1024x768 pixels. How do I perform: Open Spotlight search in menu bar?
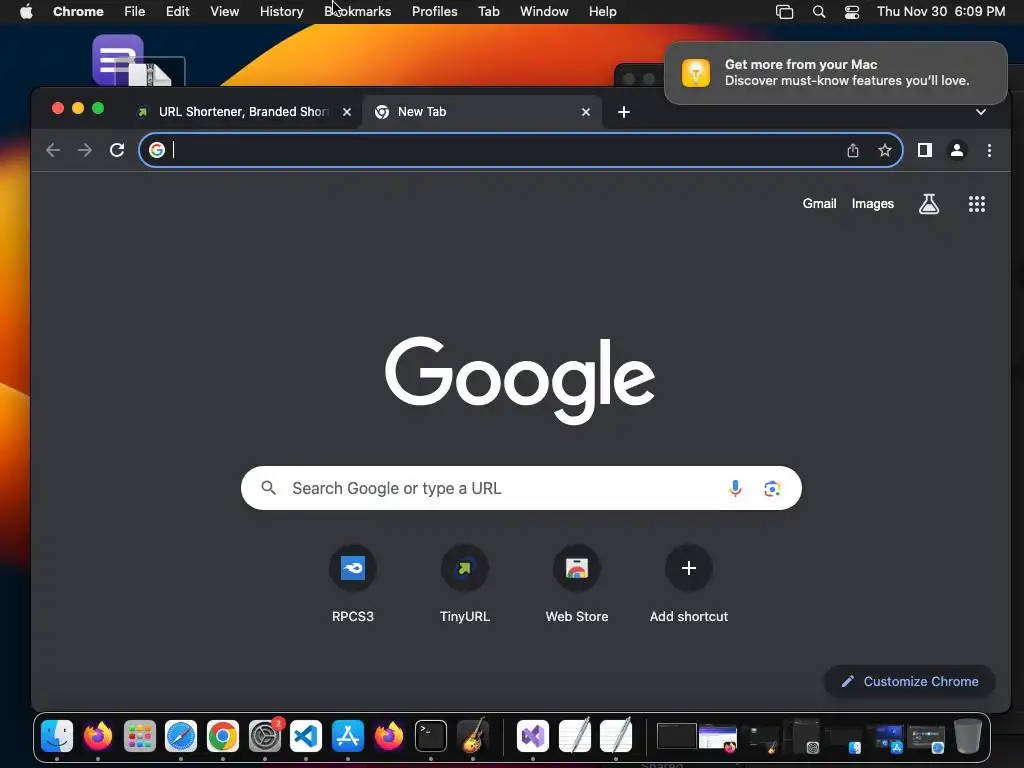coord(818,11)
